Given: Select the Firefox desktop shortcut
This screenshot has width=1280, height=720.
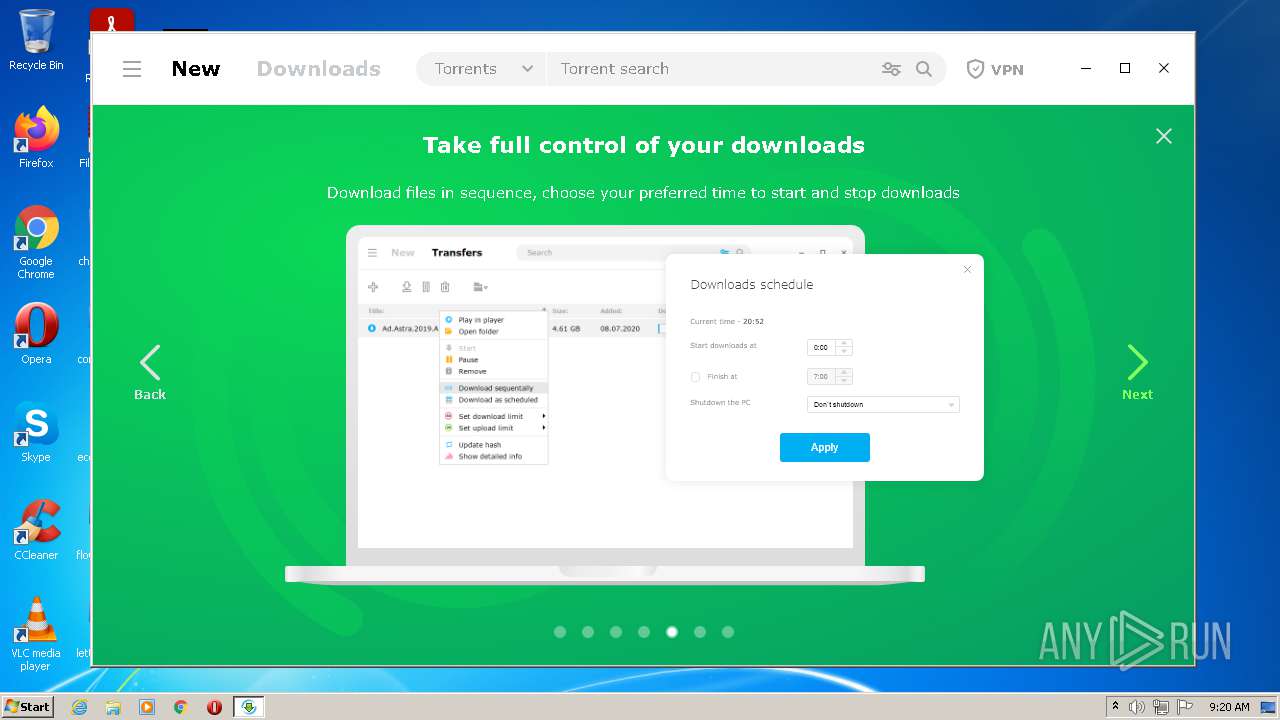Looking at the screenshot, I should (36, 137).
